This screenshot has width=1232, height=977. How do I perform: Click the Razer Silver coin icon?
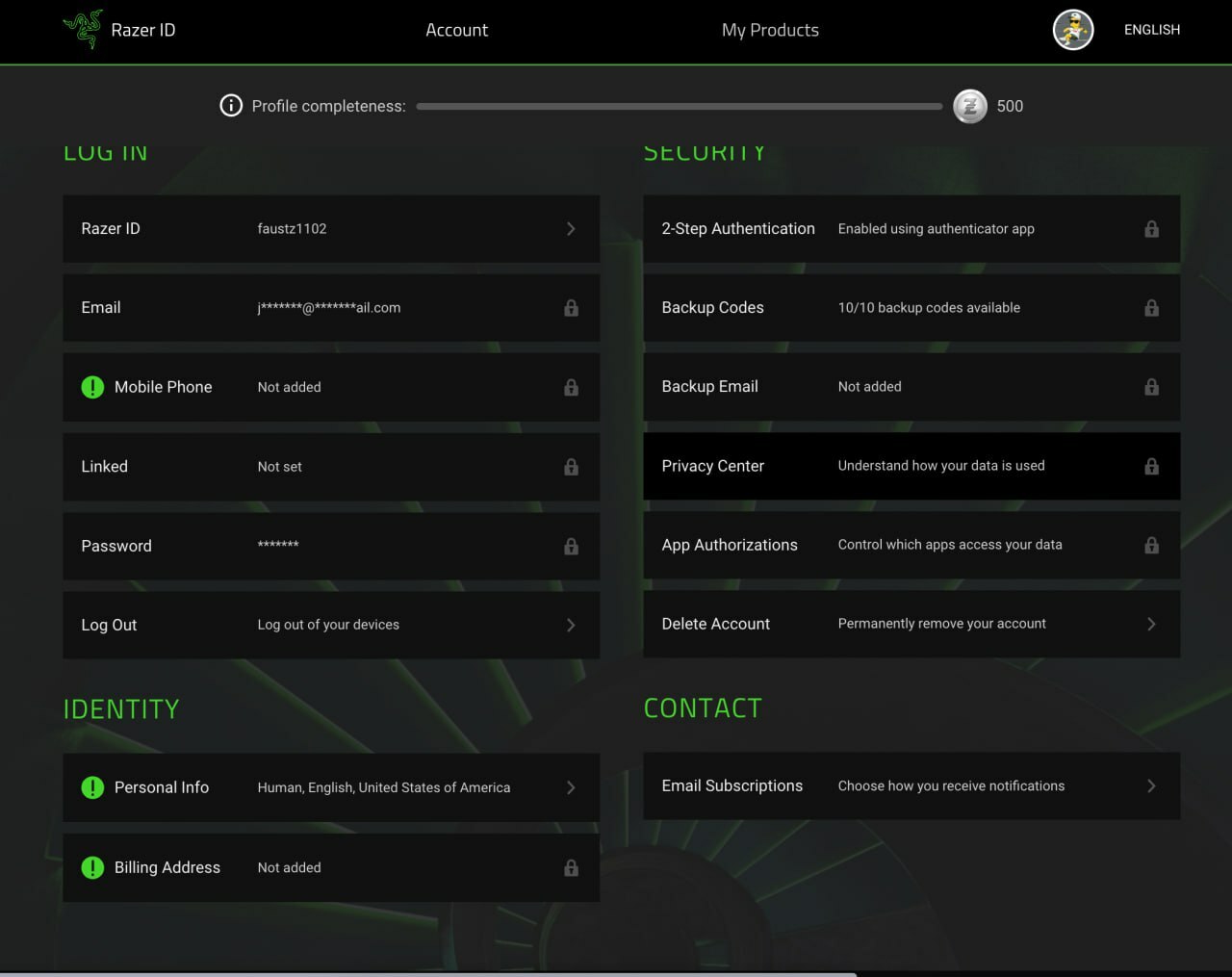(x=970, y=106)
